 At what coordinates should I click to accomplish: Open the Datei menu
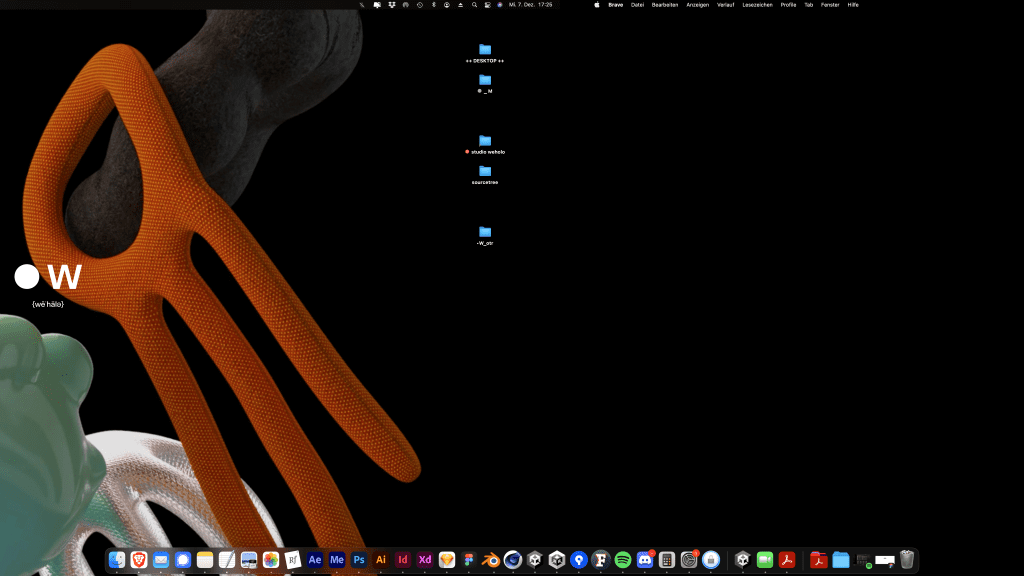click(x=637, y=5)
